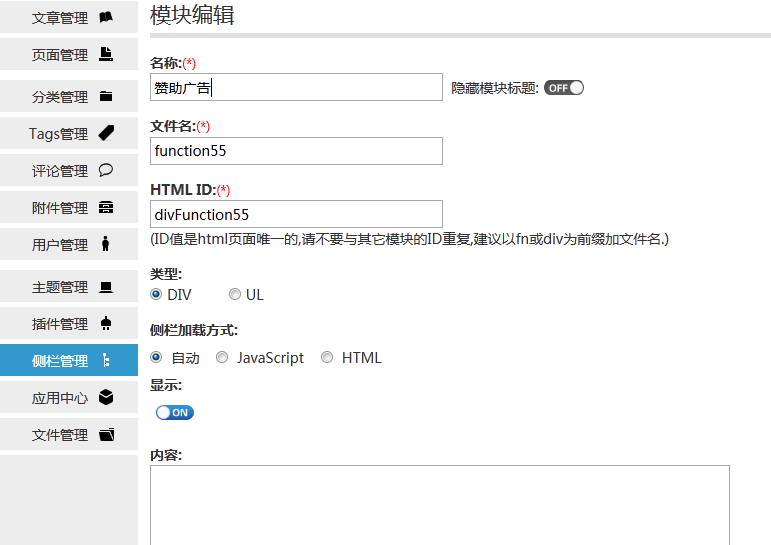Select the DIV type radio button
771x545 pixels.
pyautogui.click(x=156, y=294)
